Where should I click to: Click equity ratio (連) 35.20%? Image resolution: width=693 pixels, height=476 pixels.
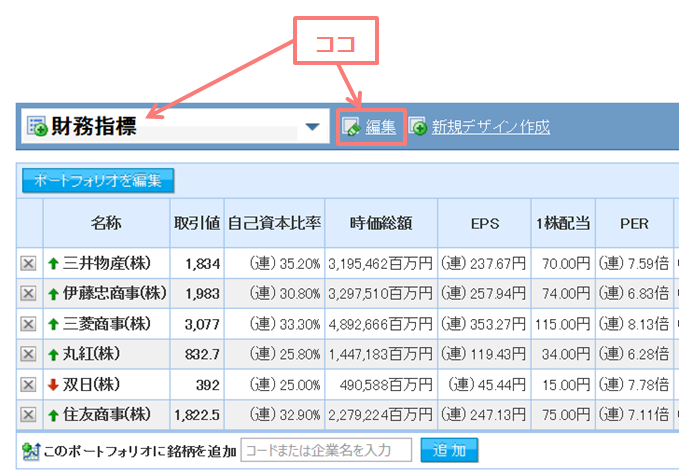pos(285,264)
